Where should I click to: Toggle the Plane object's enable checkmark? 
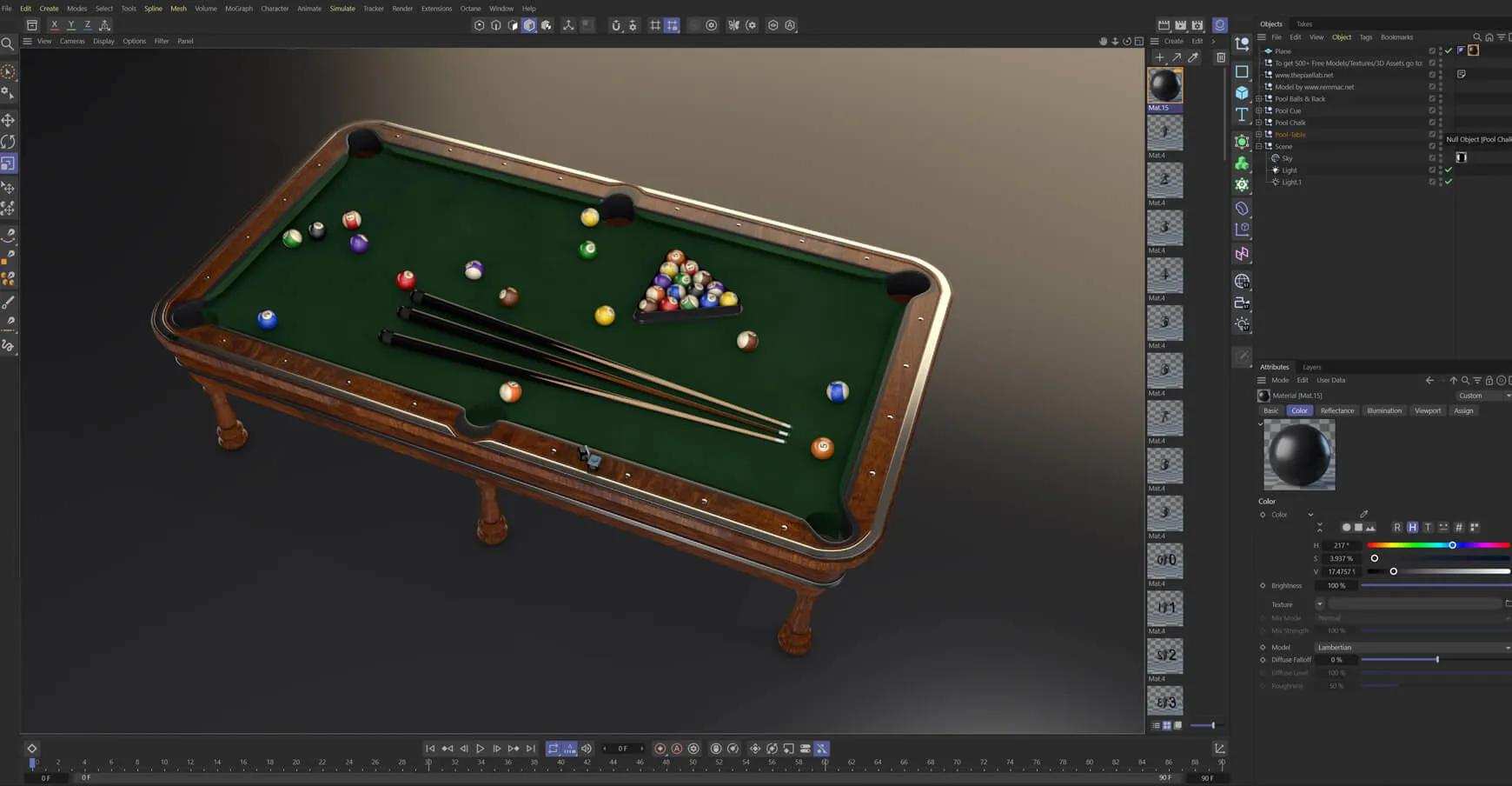[1449, 51]
